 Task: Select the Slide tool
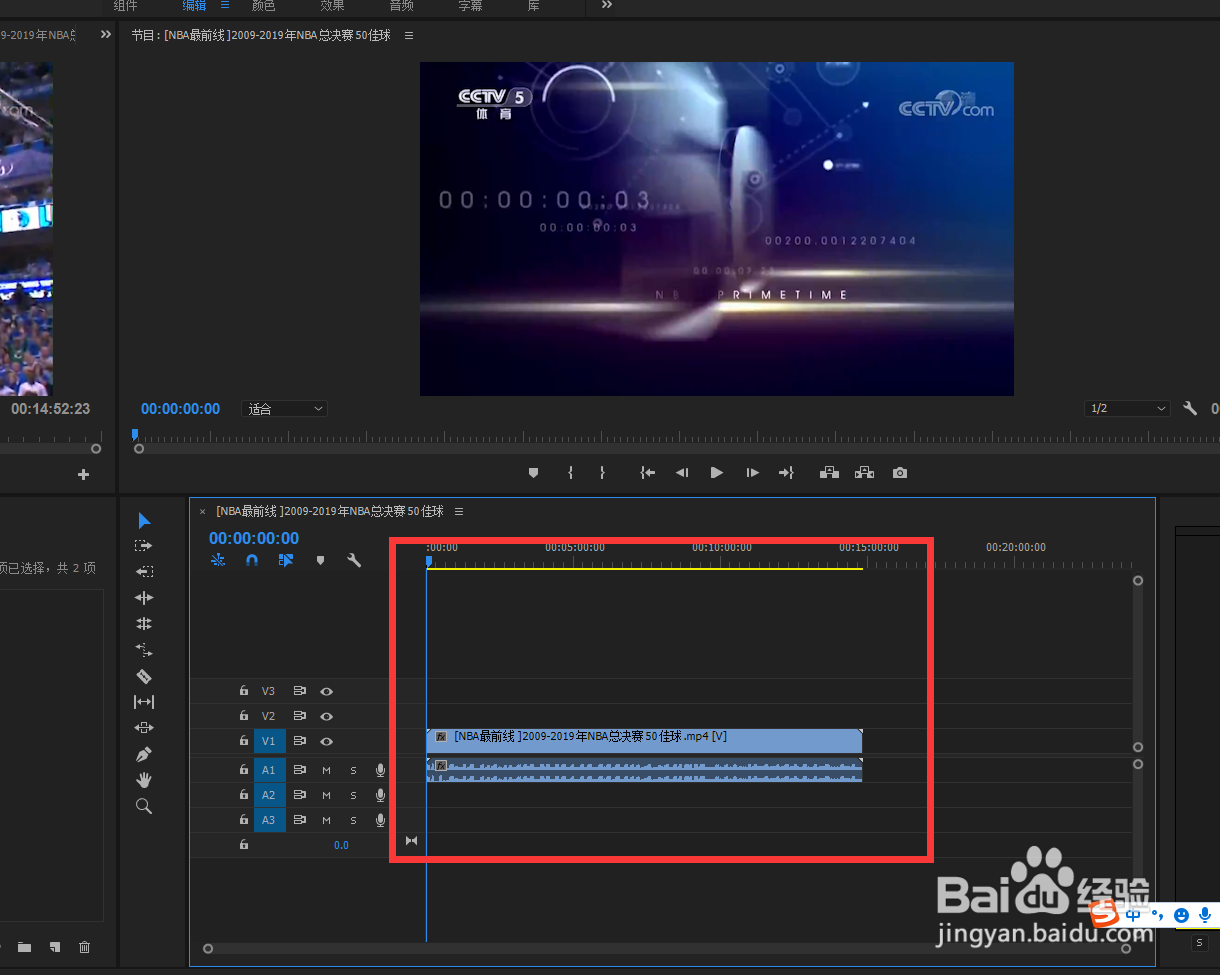coord(144,728)
